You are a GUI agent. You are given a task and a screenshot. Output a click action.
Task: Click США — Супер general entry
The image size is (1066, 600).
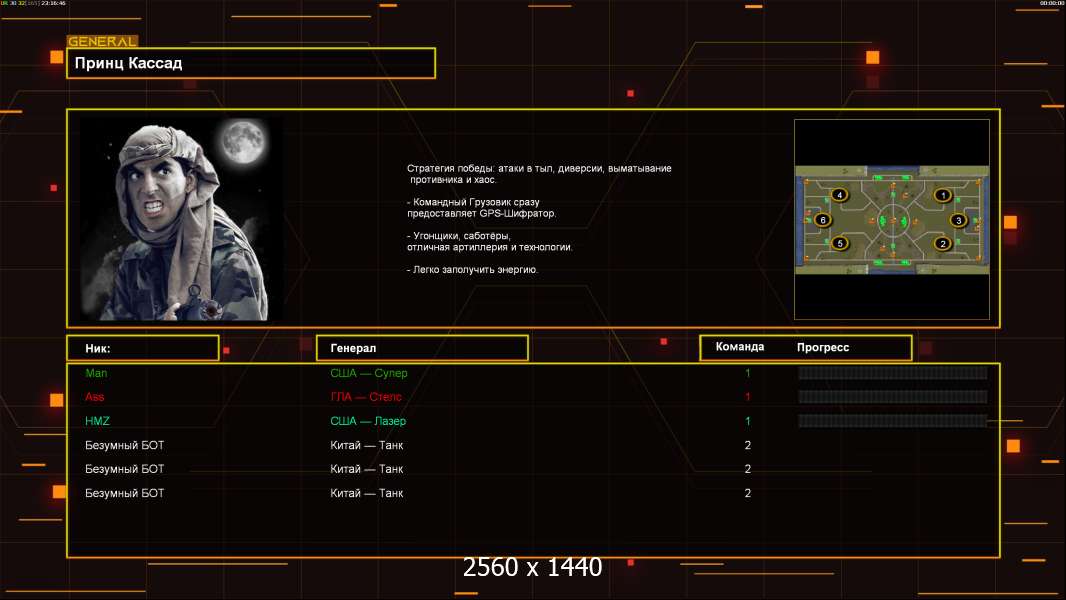369,373
